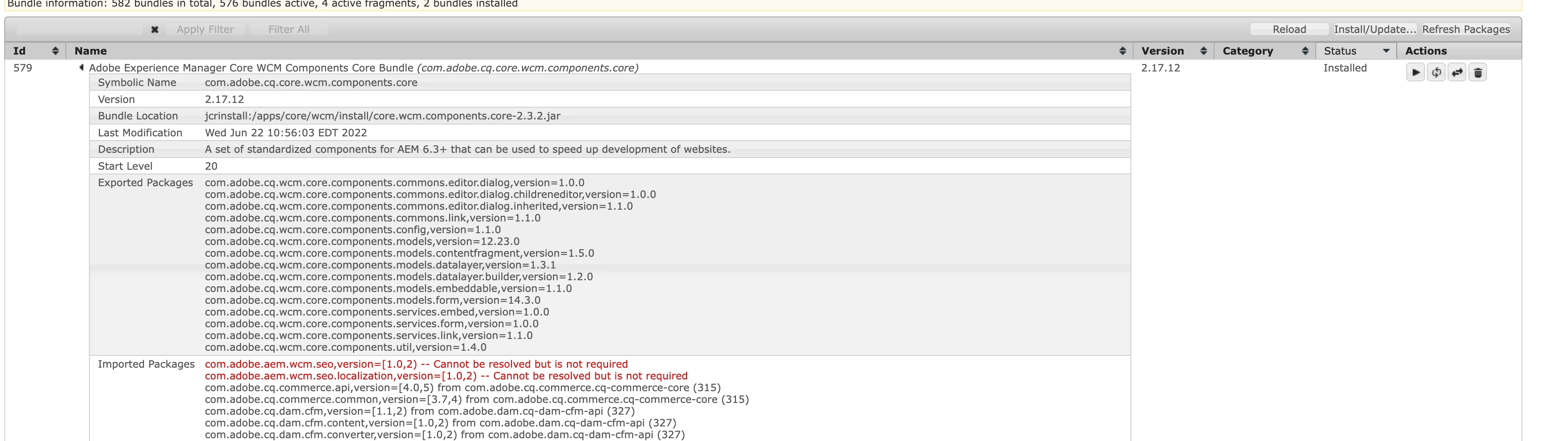Image resolution: width=1568 pixels, height=441 pixels.
Task: Click the Version column header label
Action: pos(1163,51)
